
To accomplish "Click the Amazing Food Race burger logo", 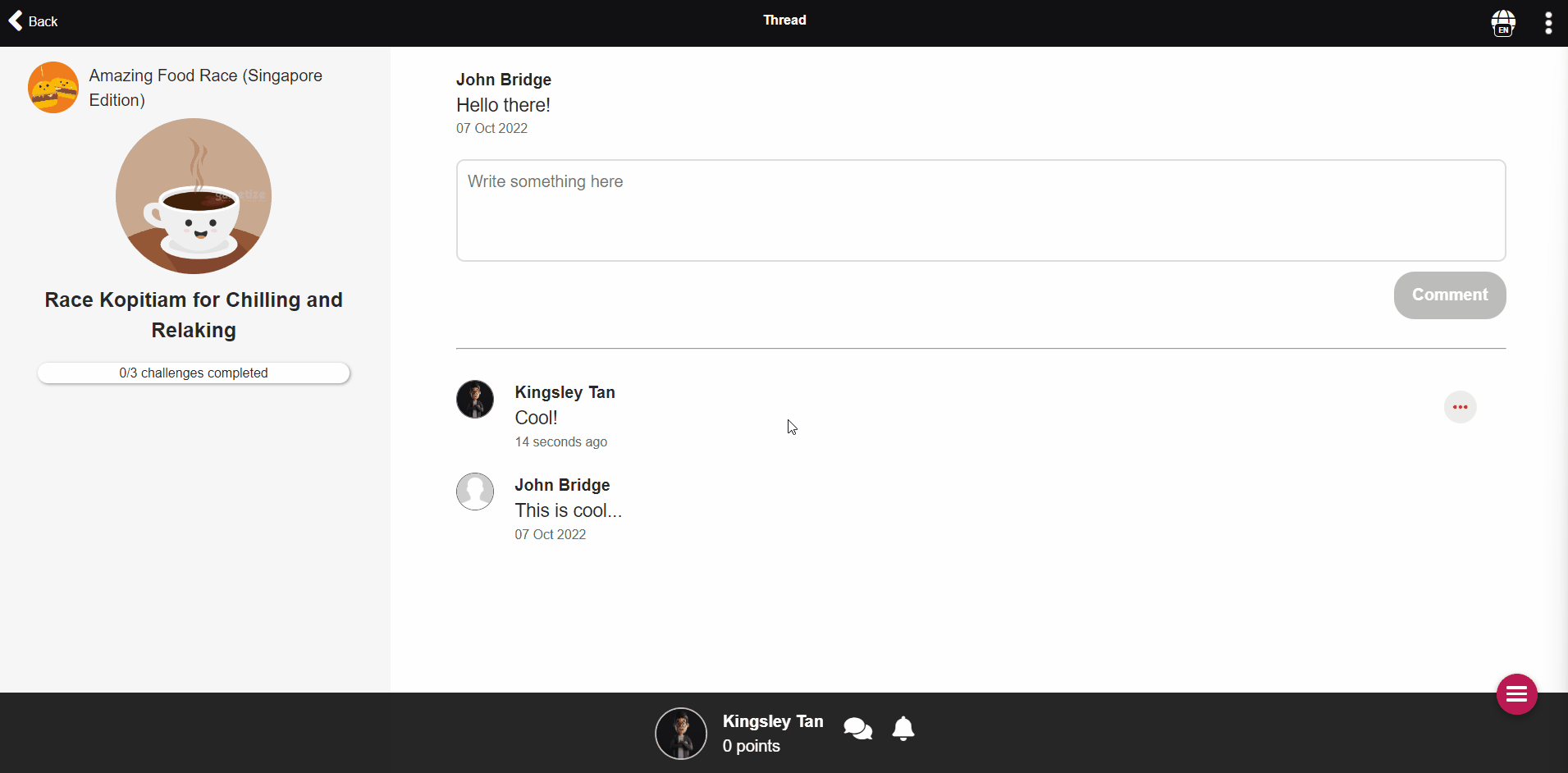I will tap(53, 87).
